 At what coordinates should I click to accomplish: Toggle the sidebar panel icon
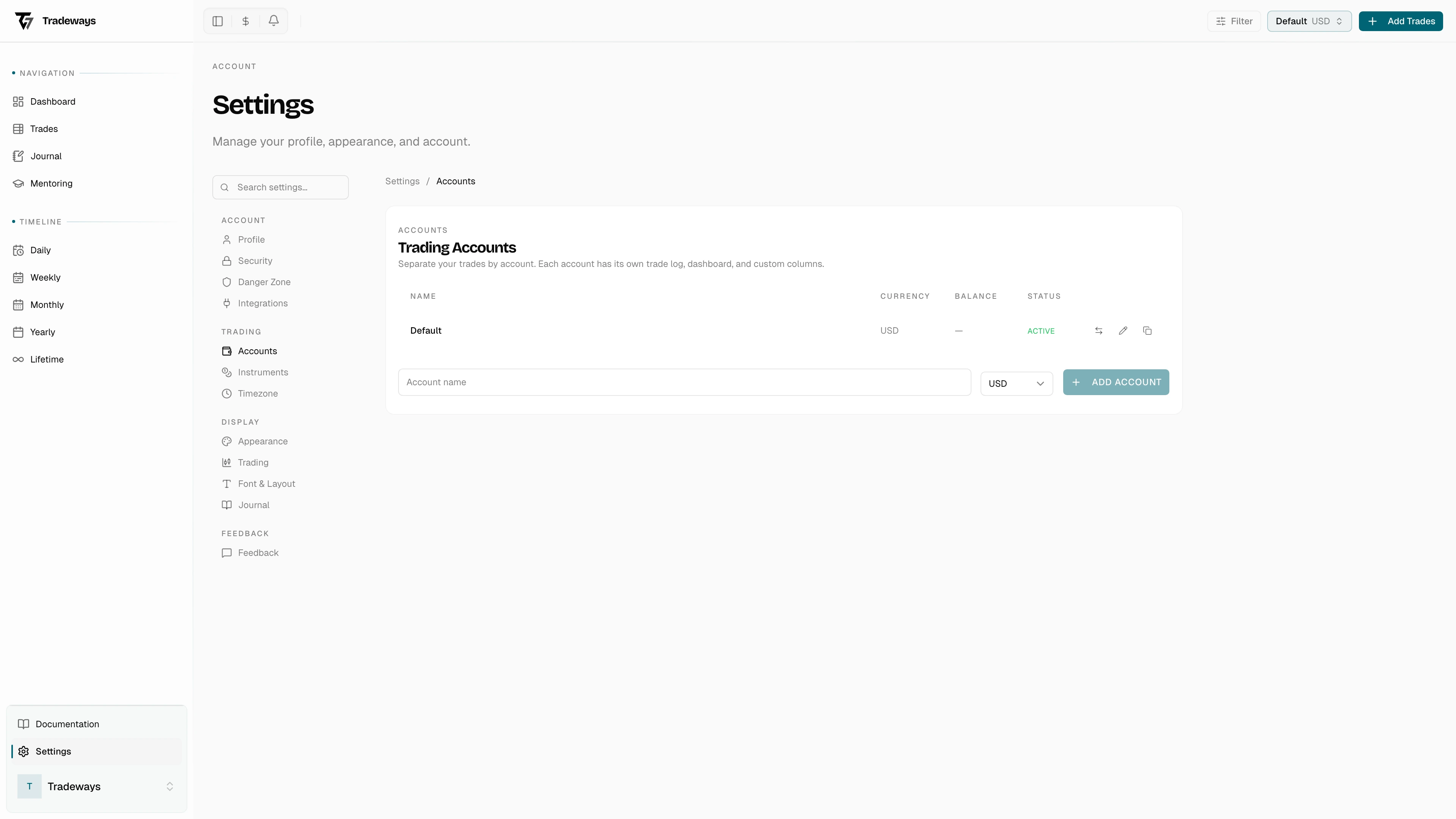[x=218, y=21]
